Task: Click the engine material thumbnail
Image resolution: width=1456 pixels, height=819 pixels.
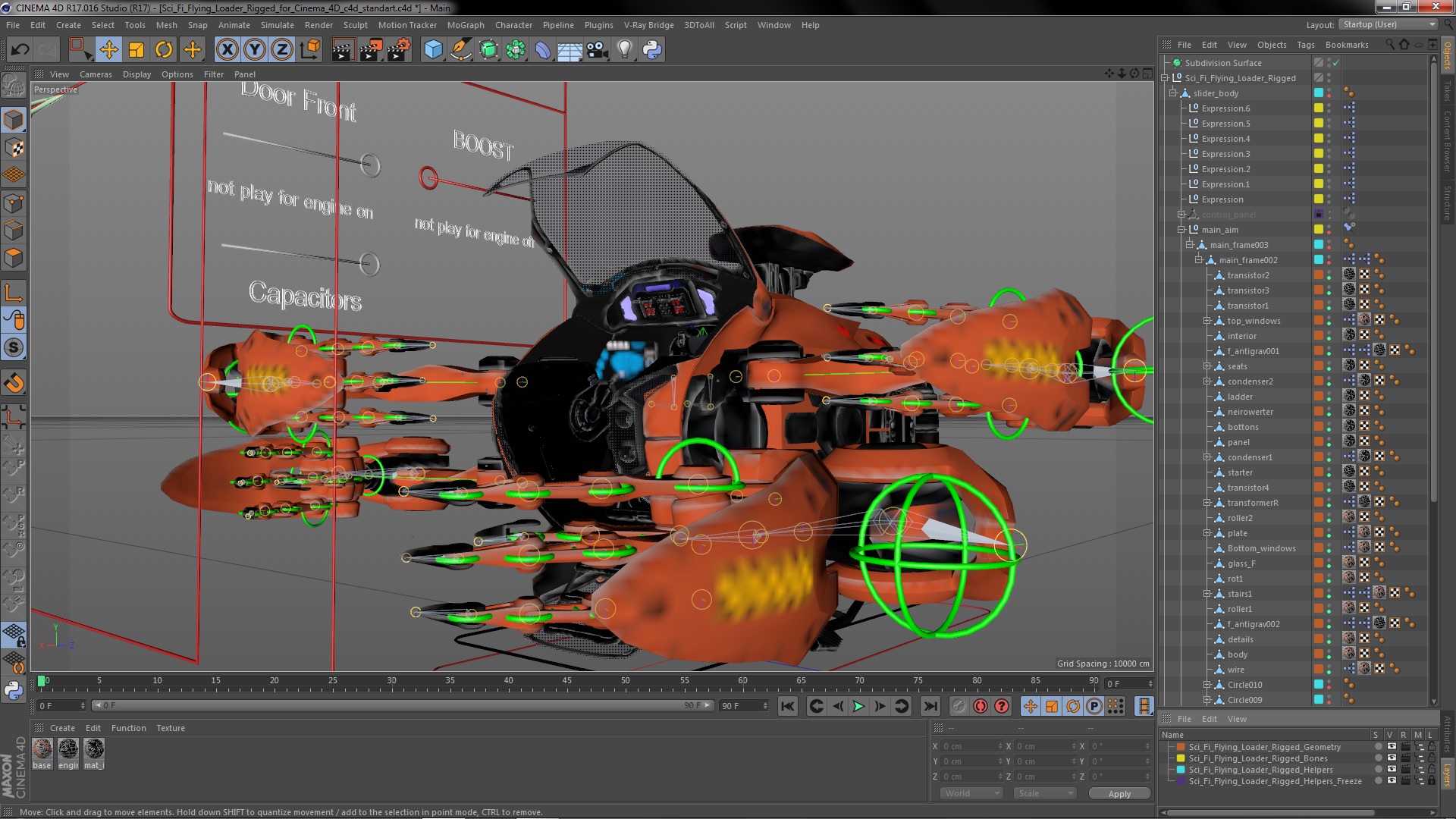Action: 68,749
